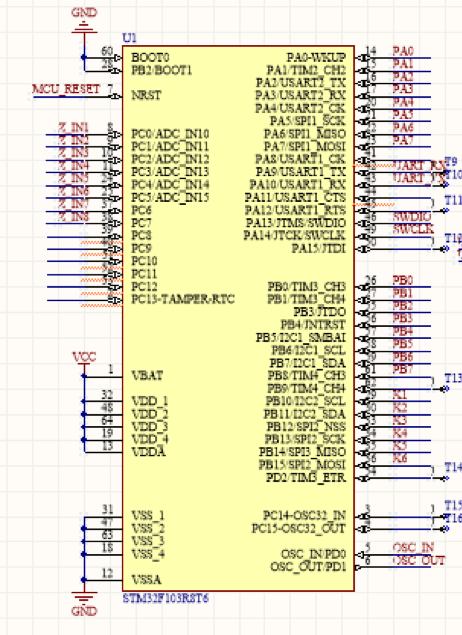Select the red PA7 net label

(403, 140)
